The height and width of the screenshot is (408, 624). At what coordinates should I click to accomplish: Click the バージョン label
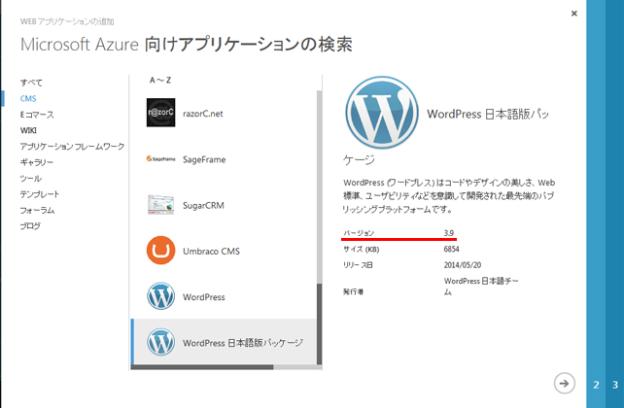click(359, 233)
